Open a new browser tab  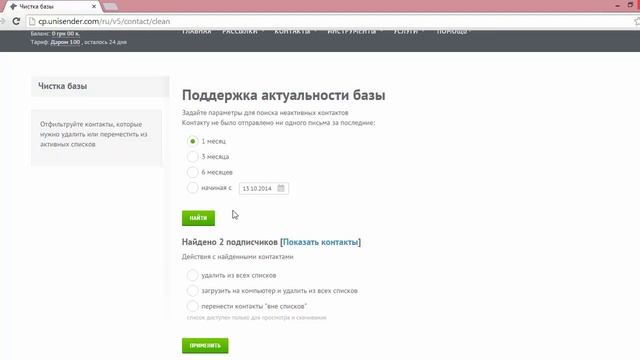(x=110, y=7)
